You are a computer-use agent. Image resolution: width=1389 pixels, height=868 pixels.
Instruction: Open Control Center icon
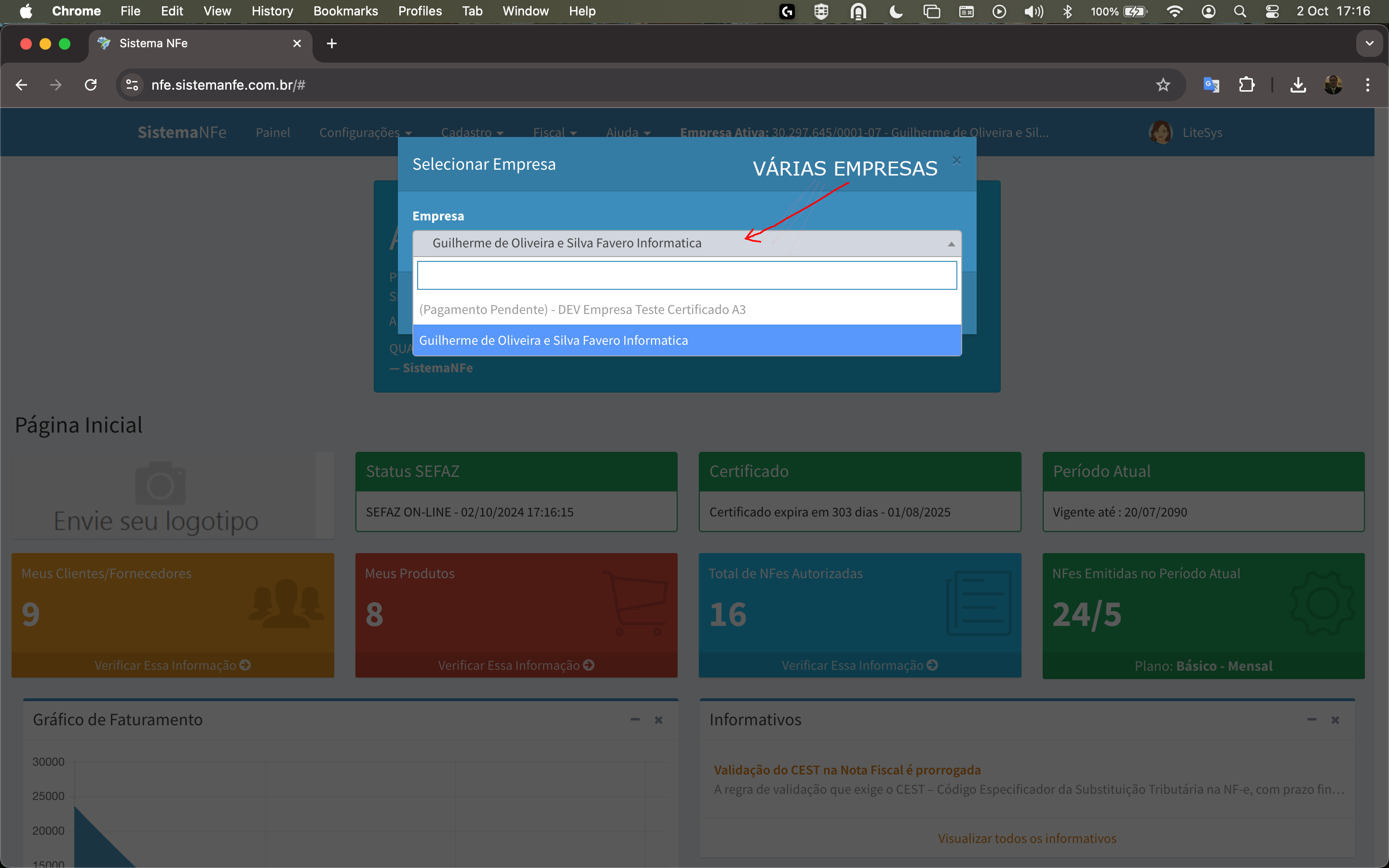1272,12
